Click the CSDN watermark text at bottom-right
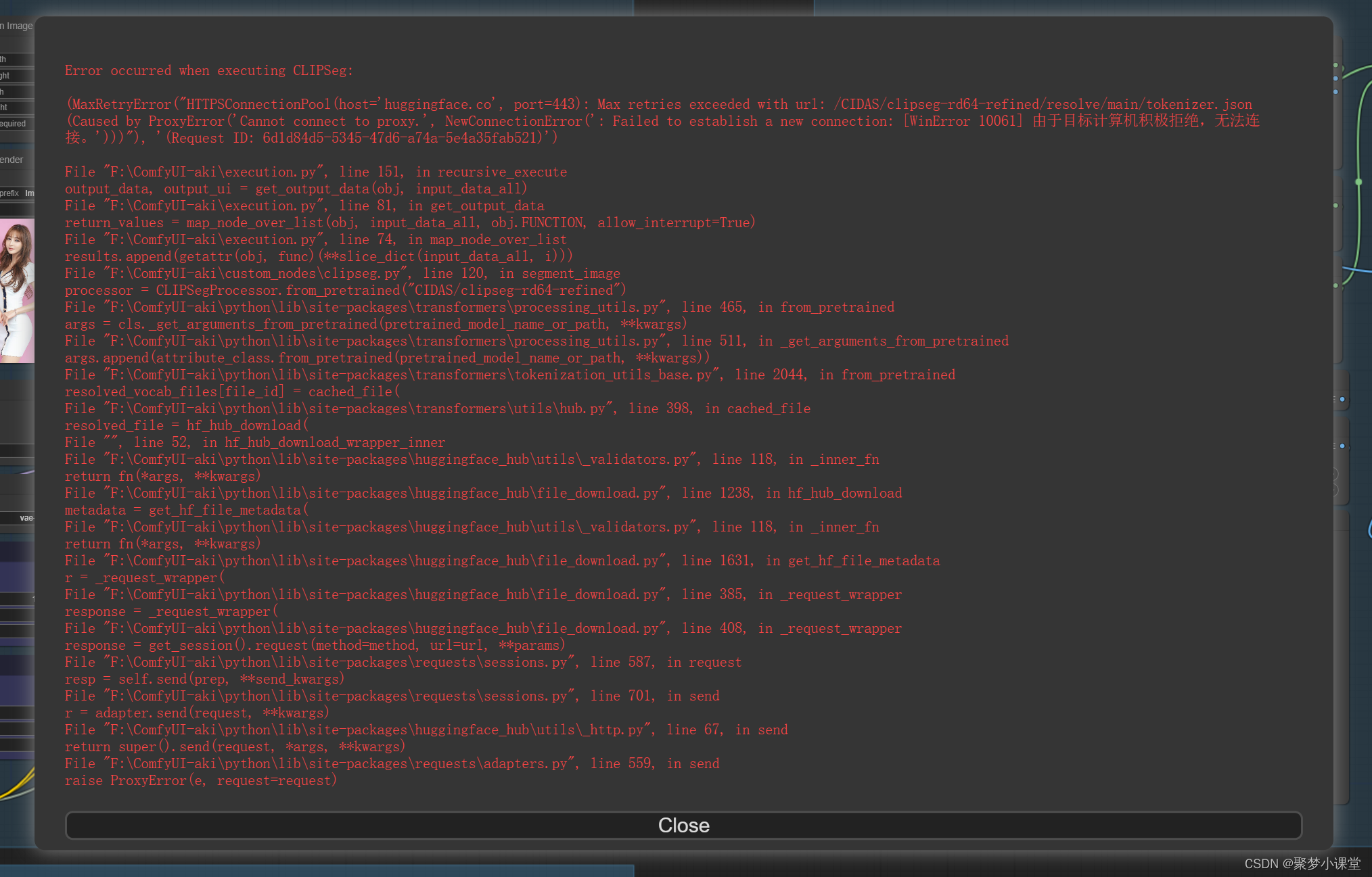The image size is (1372, 877). pyautogui.click(x=1302, y=863)
